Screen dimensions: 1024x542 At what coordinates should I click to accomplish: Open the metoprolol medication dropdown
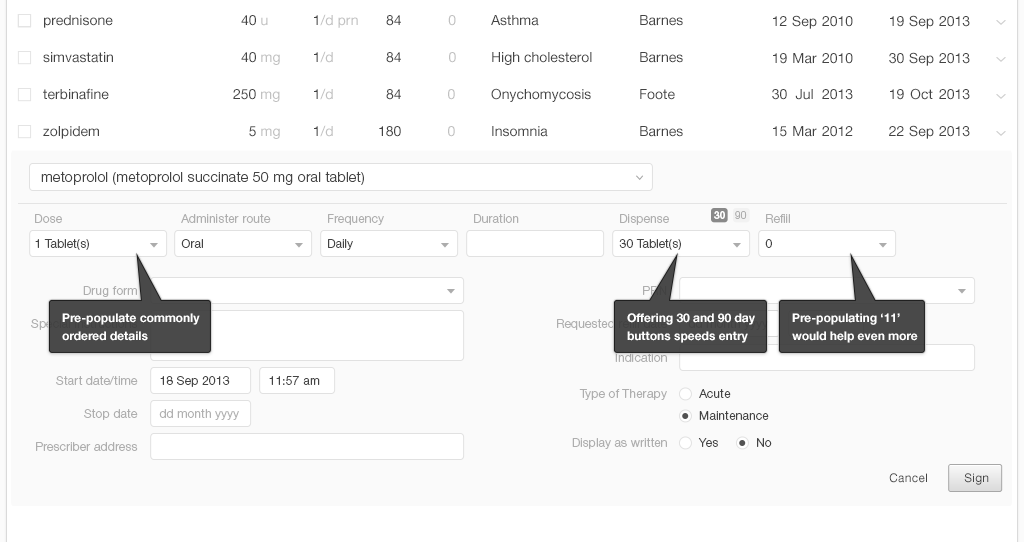click(340, 178)
